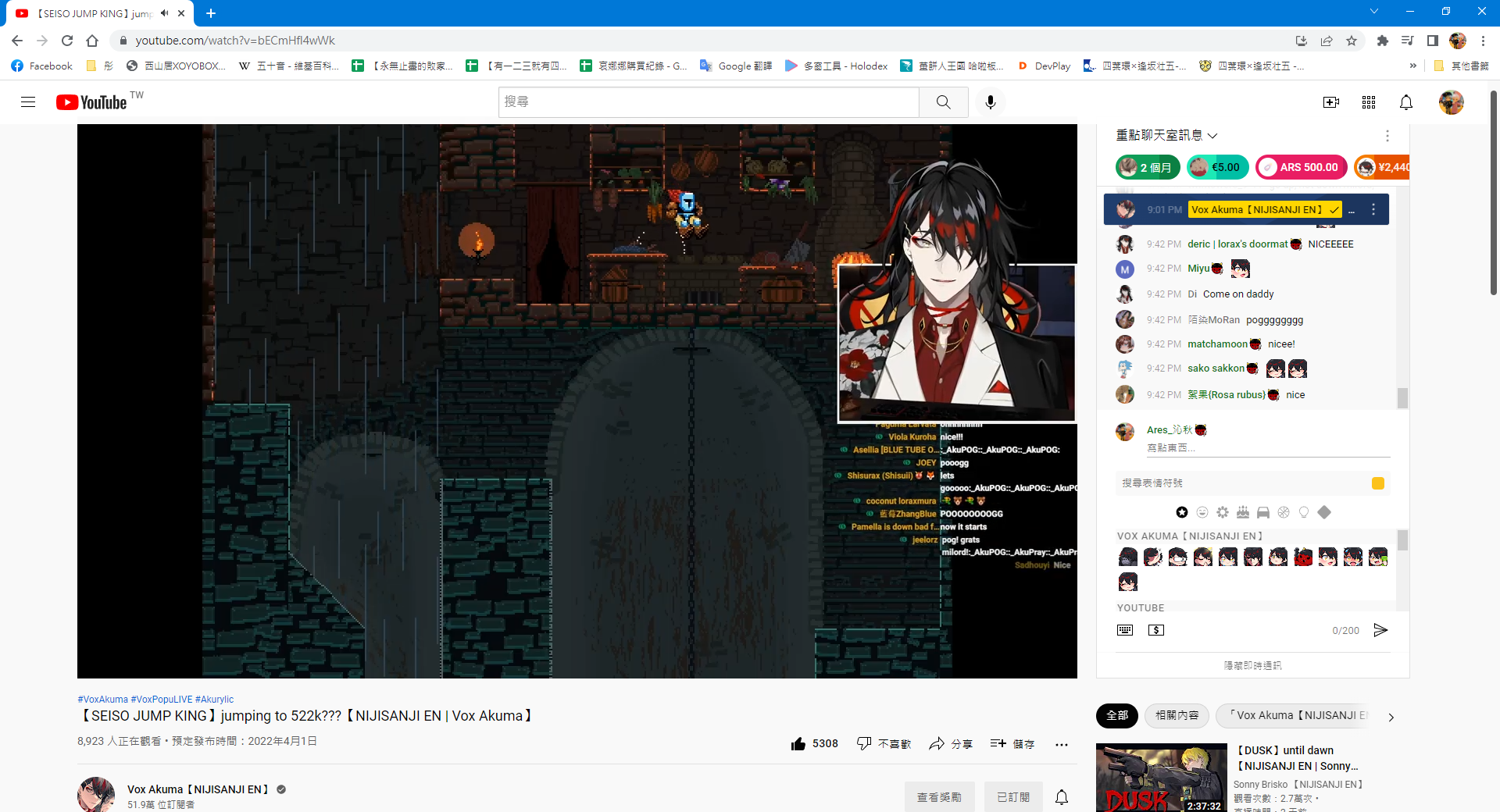
Task: Start voice search with the microphone
Action: coord(991,102)
